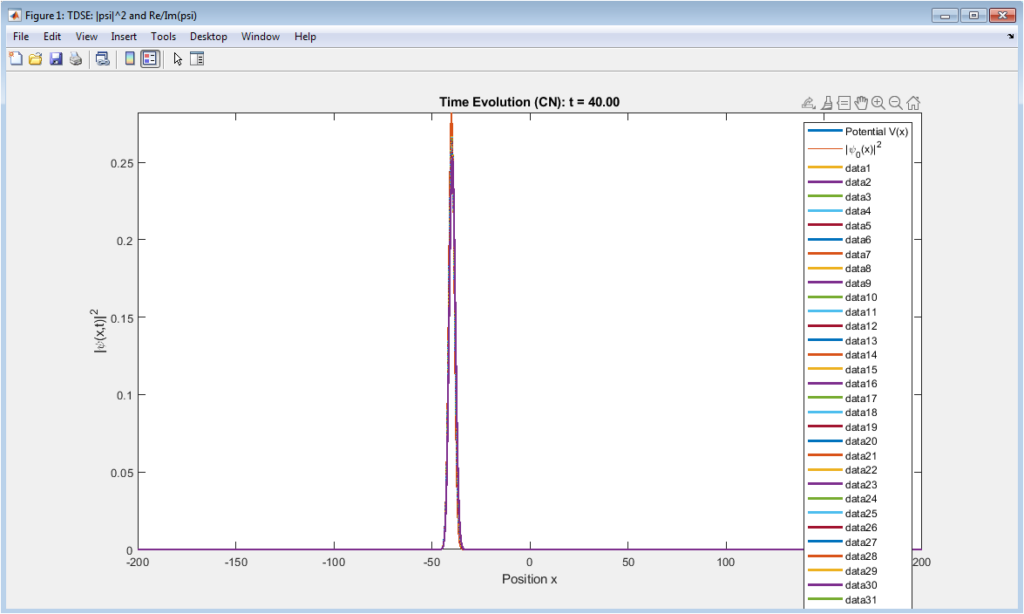Insert a legend using the toolbar icon
The height and width of the screenshot is (614, 1024).
(x=151, y=58)
